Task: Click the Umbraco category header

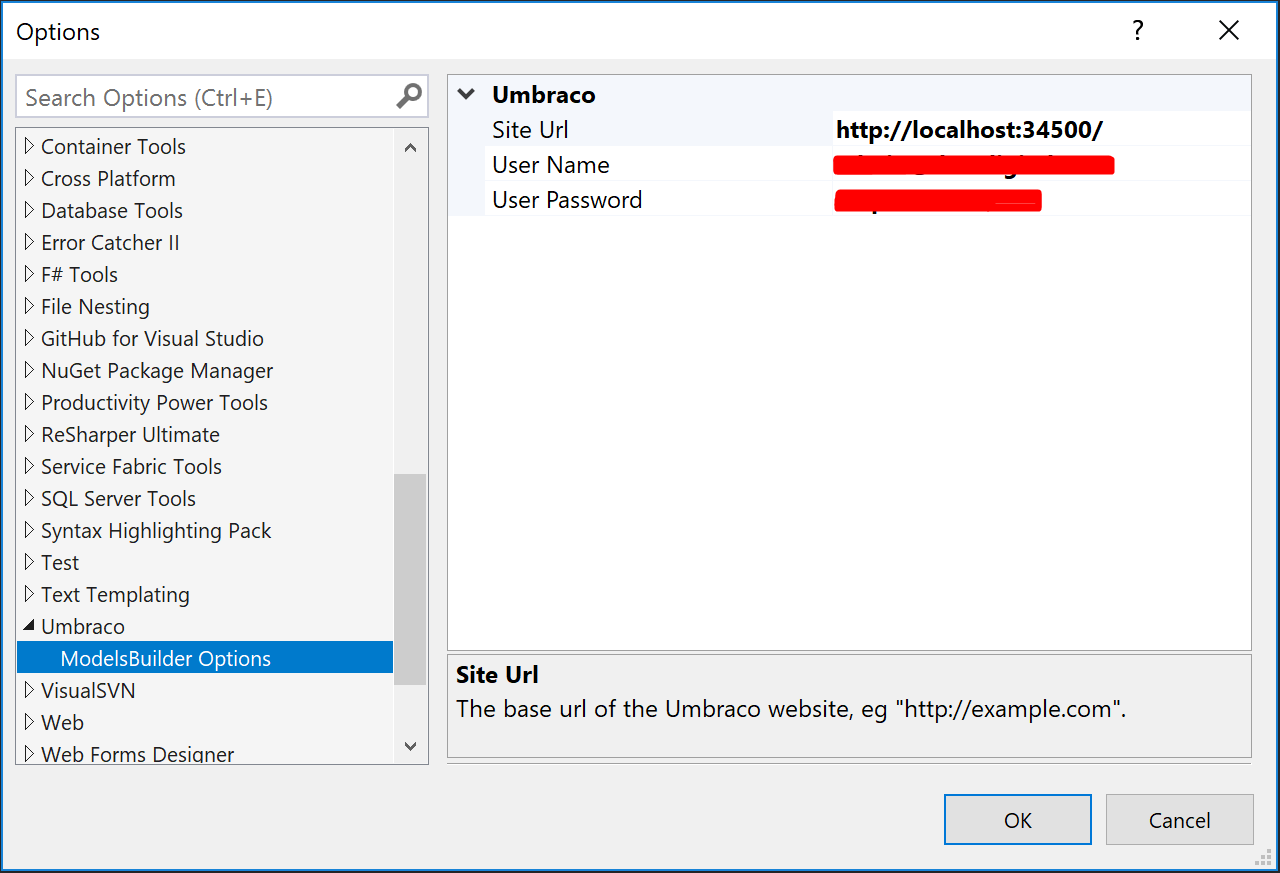Action: point(544,95)
